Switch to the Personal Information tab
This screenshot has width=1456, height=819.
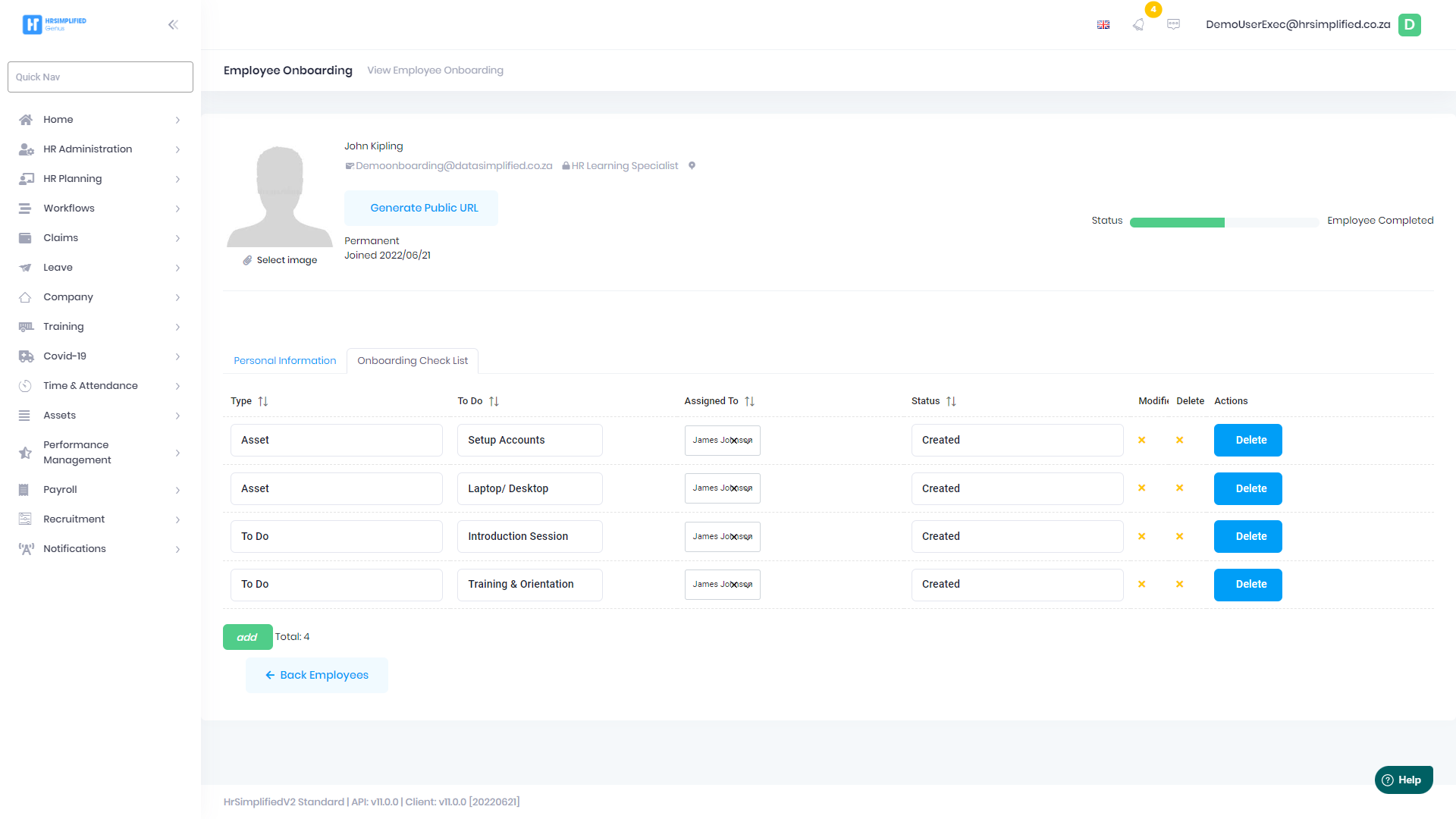coord(284,361)
